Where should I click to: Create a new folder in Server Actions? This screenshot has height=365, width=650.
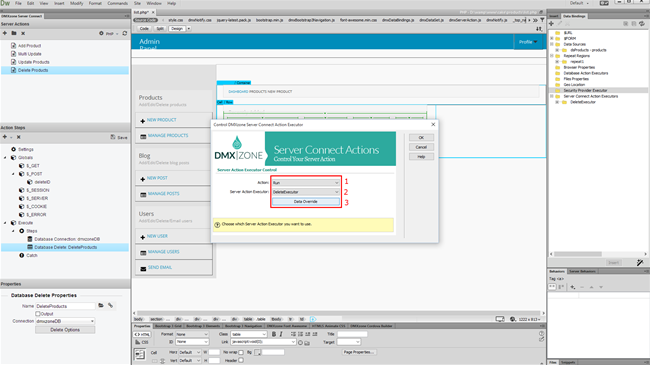pyautogui.click(x=14, y=33)
